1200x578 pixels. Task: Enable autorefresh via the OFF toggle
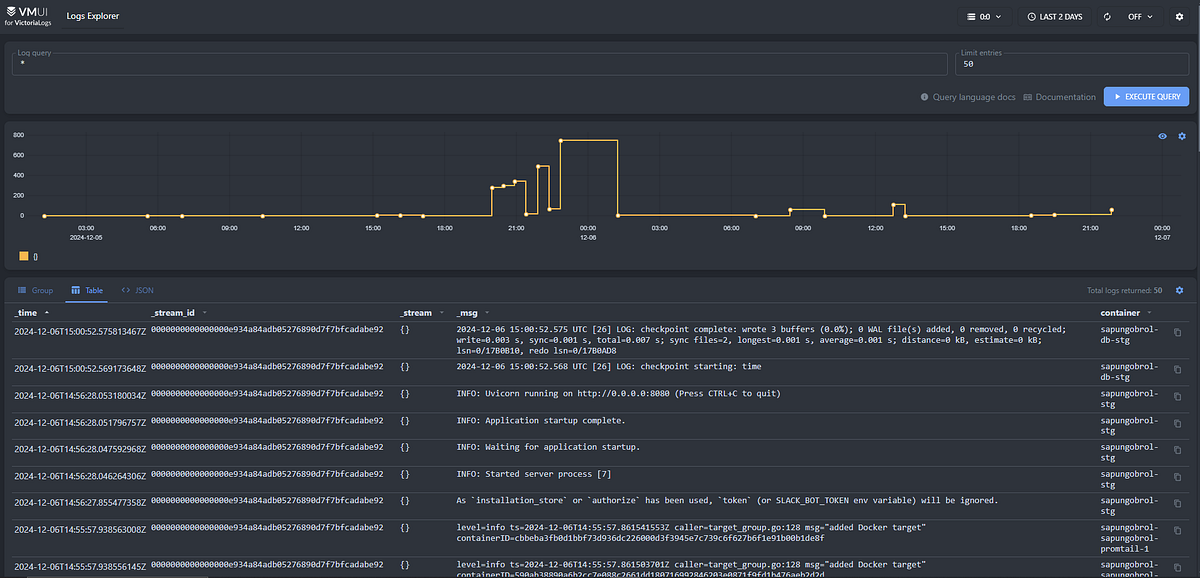point(1135,16)
